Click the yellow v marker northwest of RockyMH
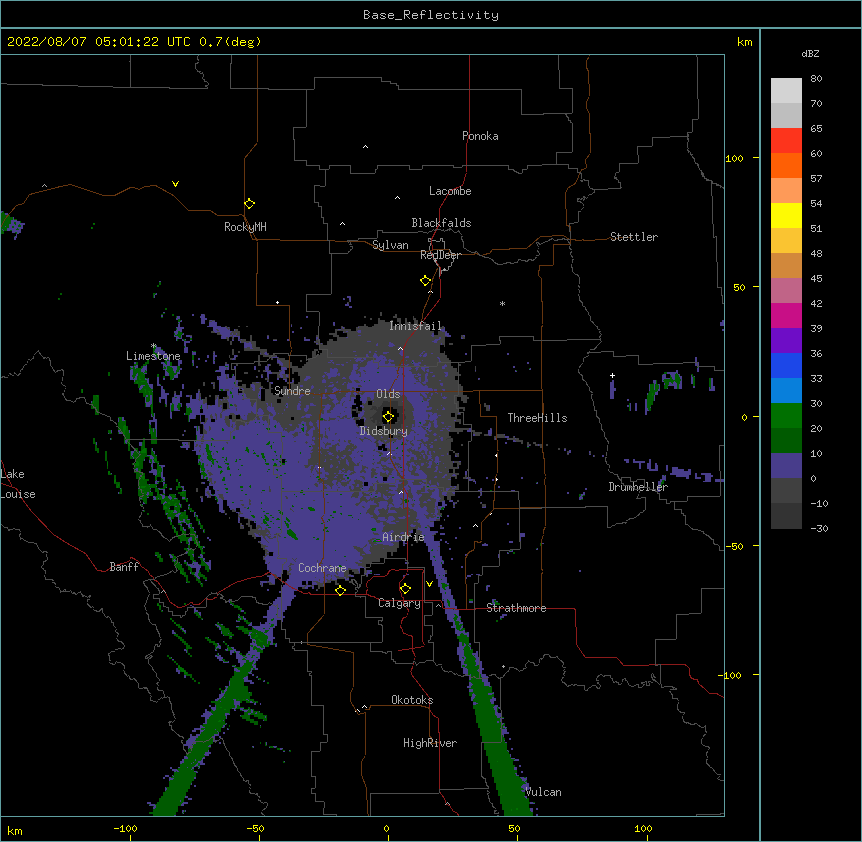The image size is (862, 842). tap(175, 184)
